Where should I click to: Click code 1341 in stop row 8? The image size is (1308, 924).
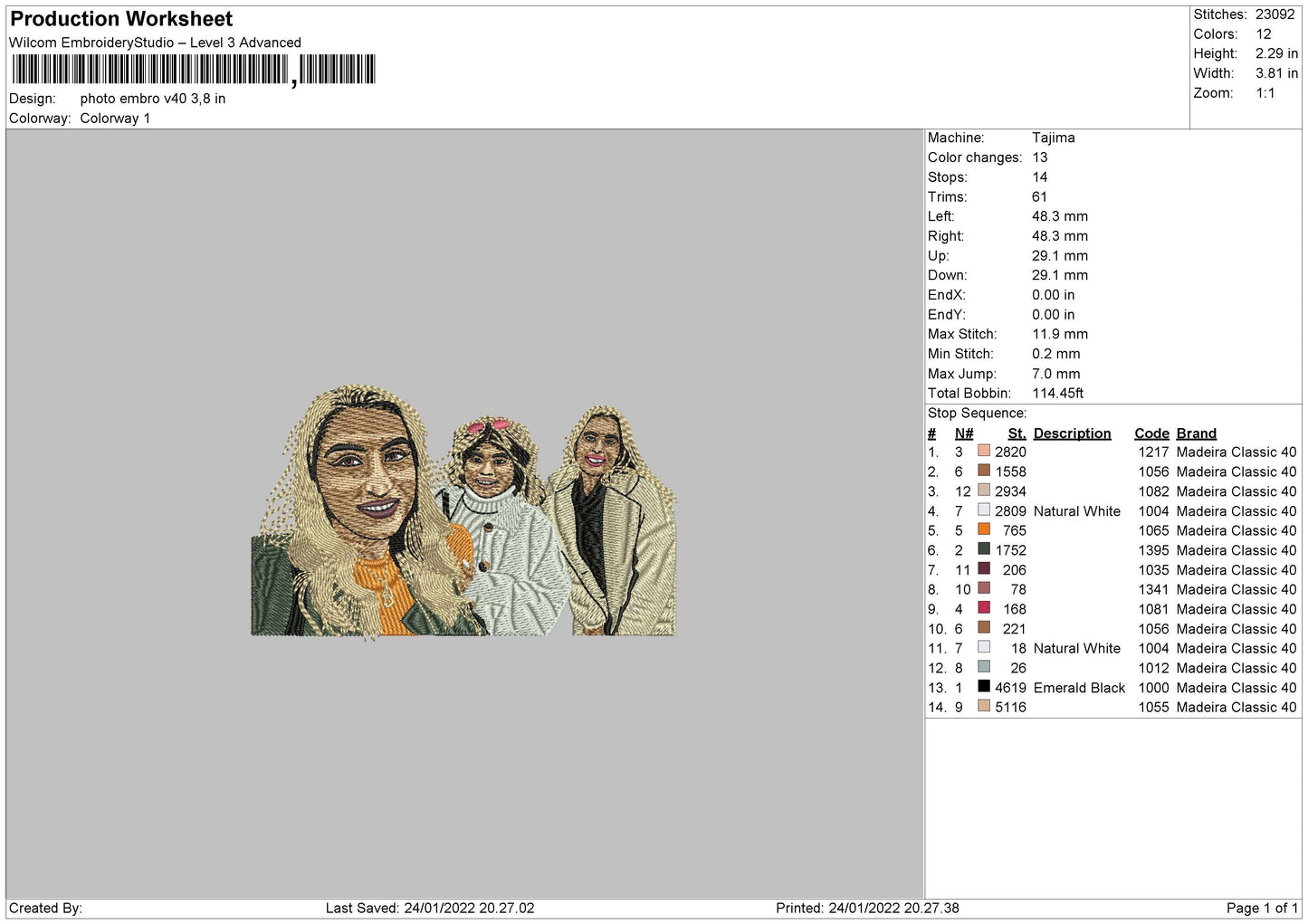(1153, 590)
